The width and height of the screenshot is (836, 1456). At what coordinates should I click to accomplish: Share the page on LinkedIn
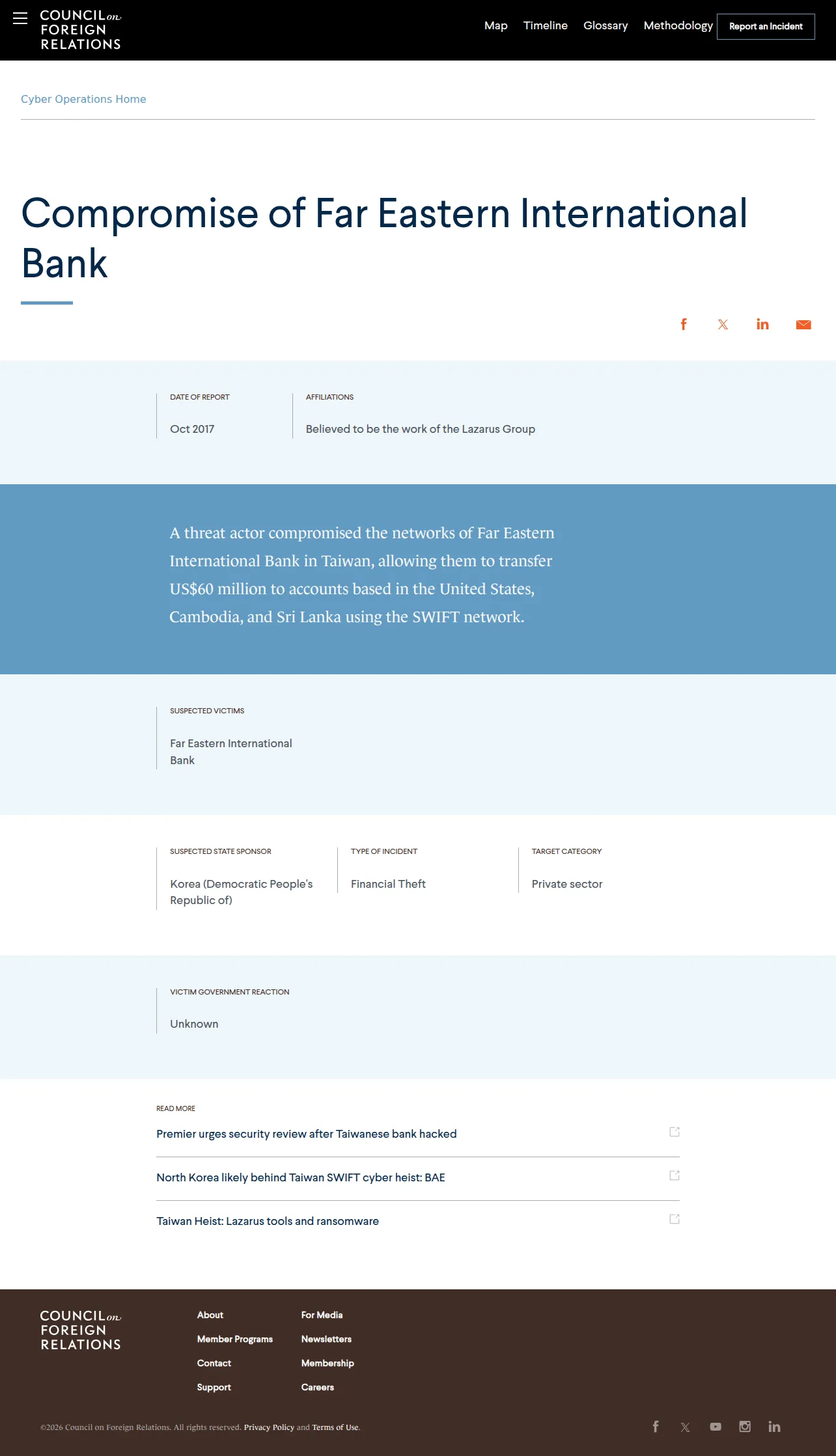[762, 324]
